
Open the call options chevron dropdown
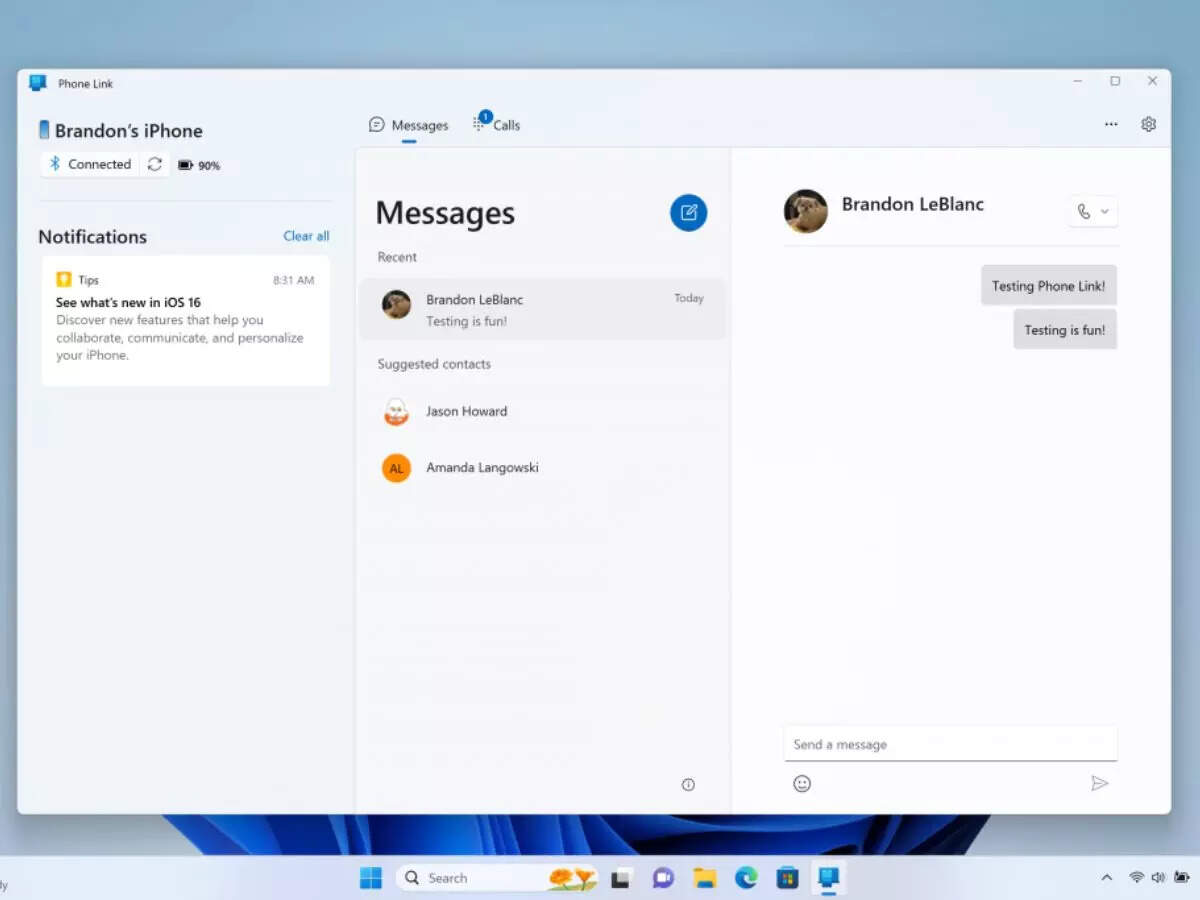pos(1103,211)
